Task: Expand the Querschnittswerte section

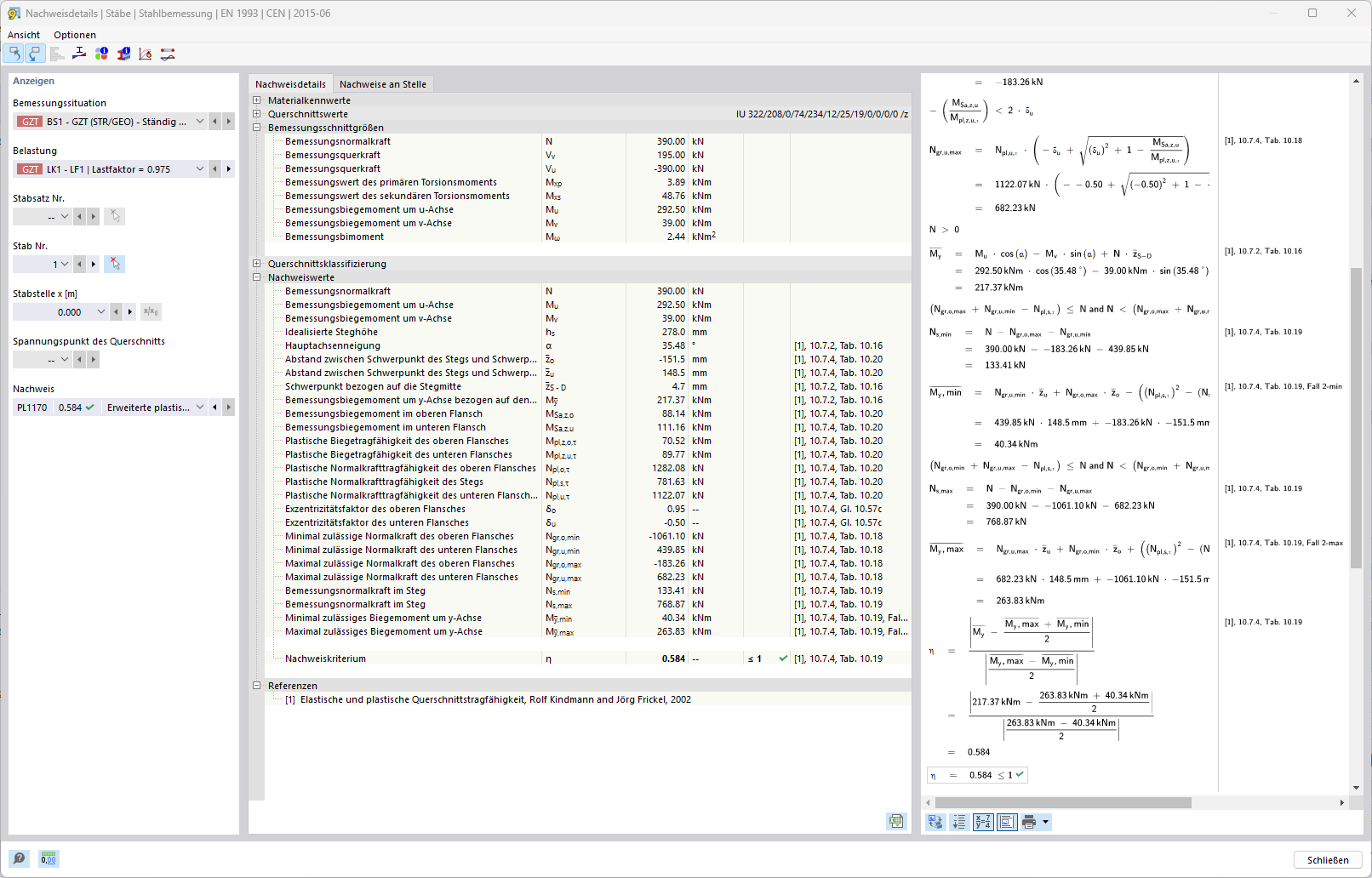Action: (x=257, y=114)
